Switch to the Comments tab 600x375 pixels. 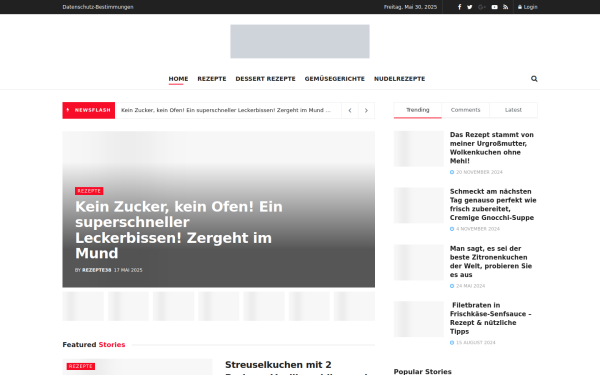point(465,110)
